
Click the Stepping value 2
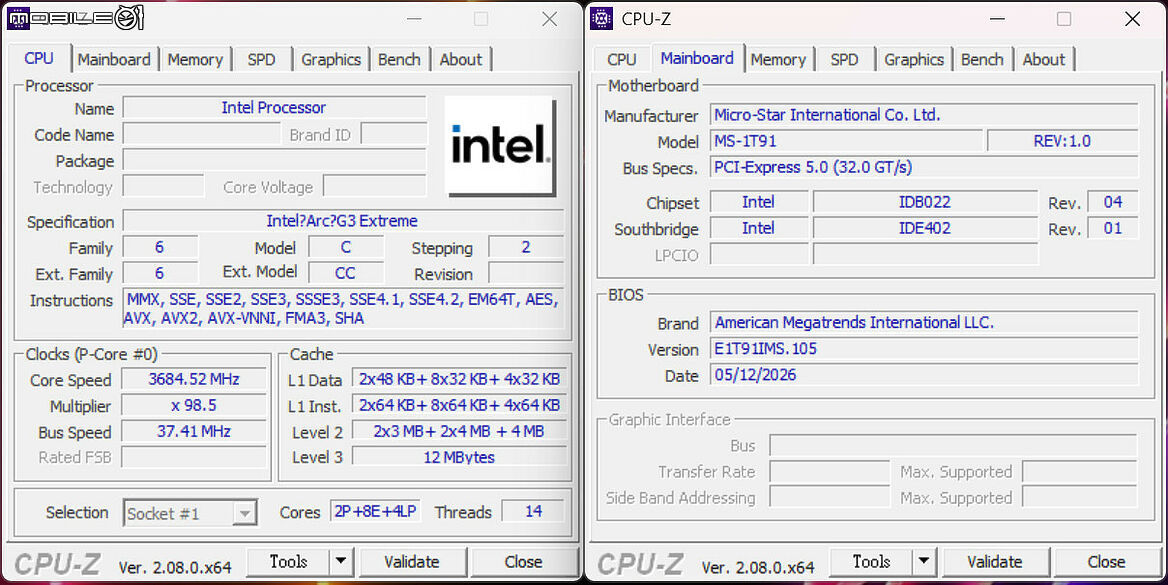click(526, 247)
